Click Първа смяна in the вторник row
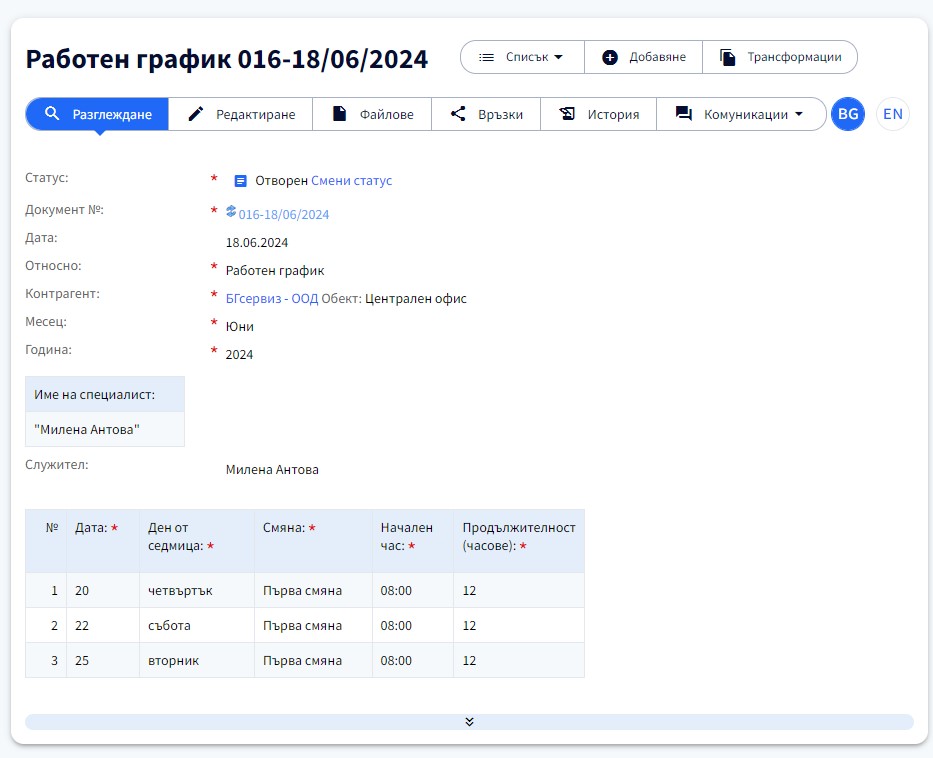Screen dimensions: 933x758 (314, 660)
